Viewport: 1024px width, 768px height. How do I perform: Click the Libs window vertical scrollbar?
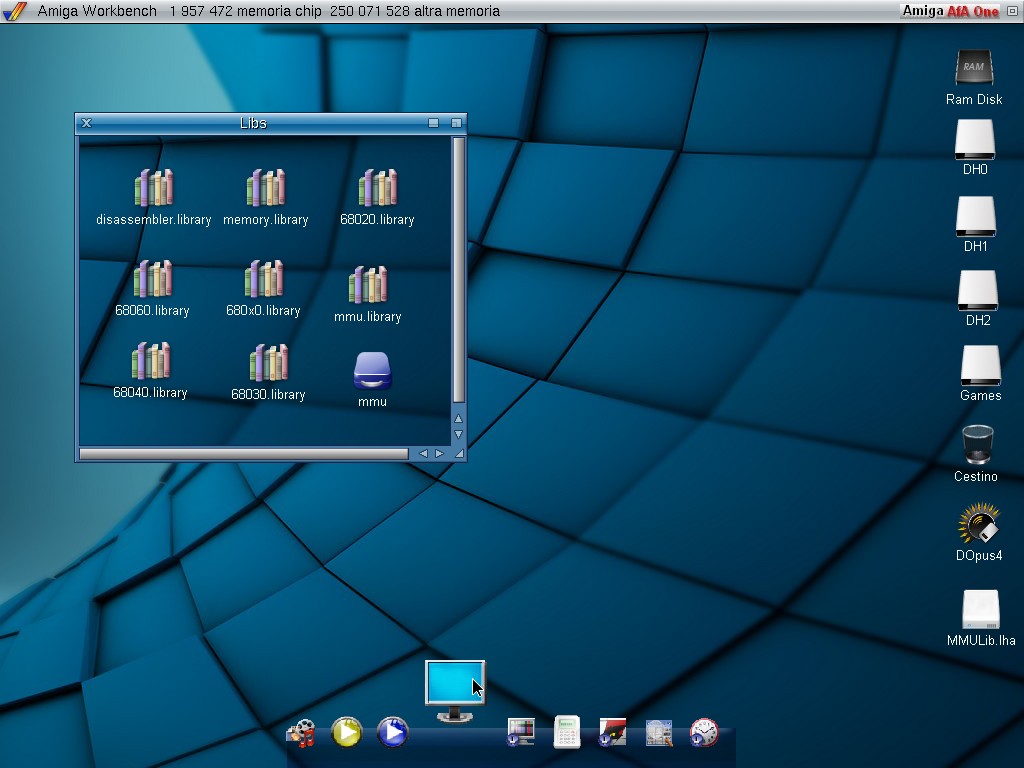tap(459, 270)
